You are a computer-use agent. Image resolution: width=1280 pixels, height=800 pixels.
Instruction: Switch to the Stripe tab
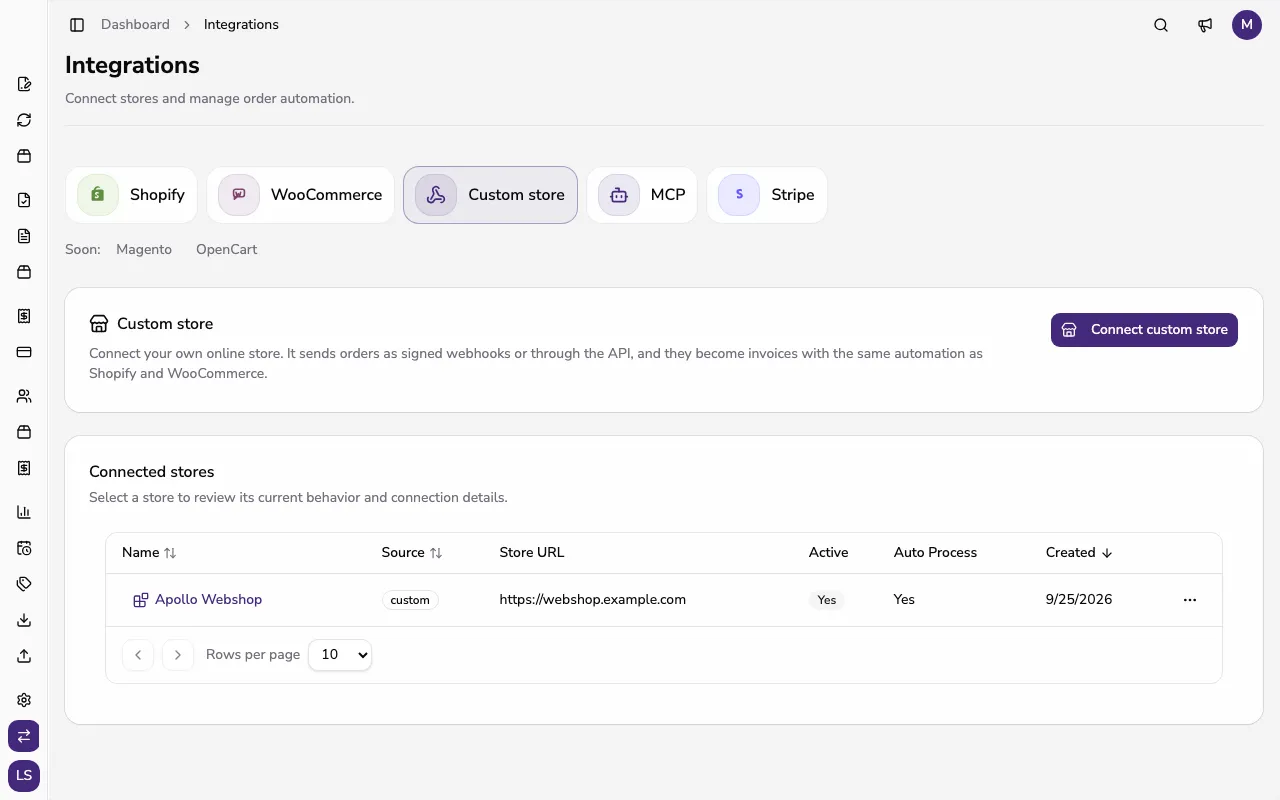pyautogui.click(x=767, y=195)
